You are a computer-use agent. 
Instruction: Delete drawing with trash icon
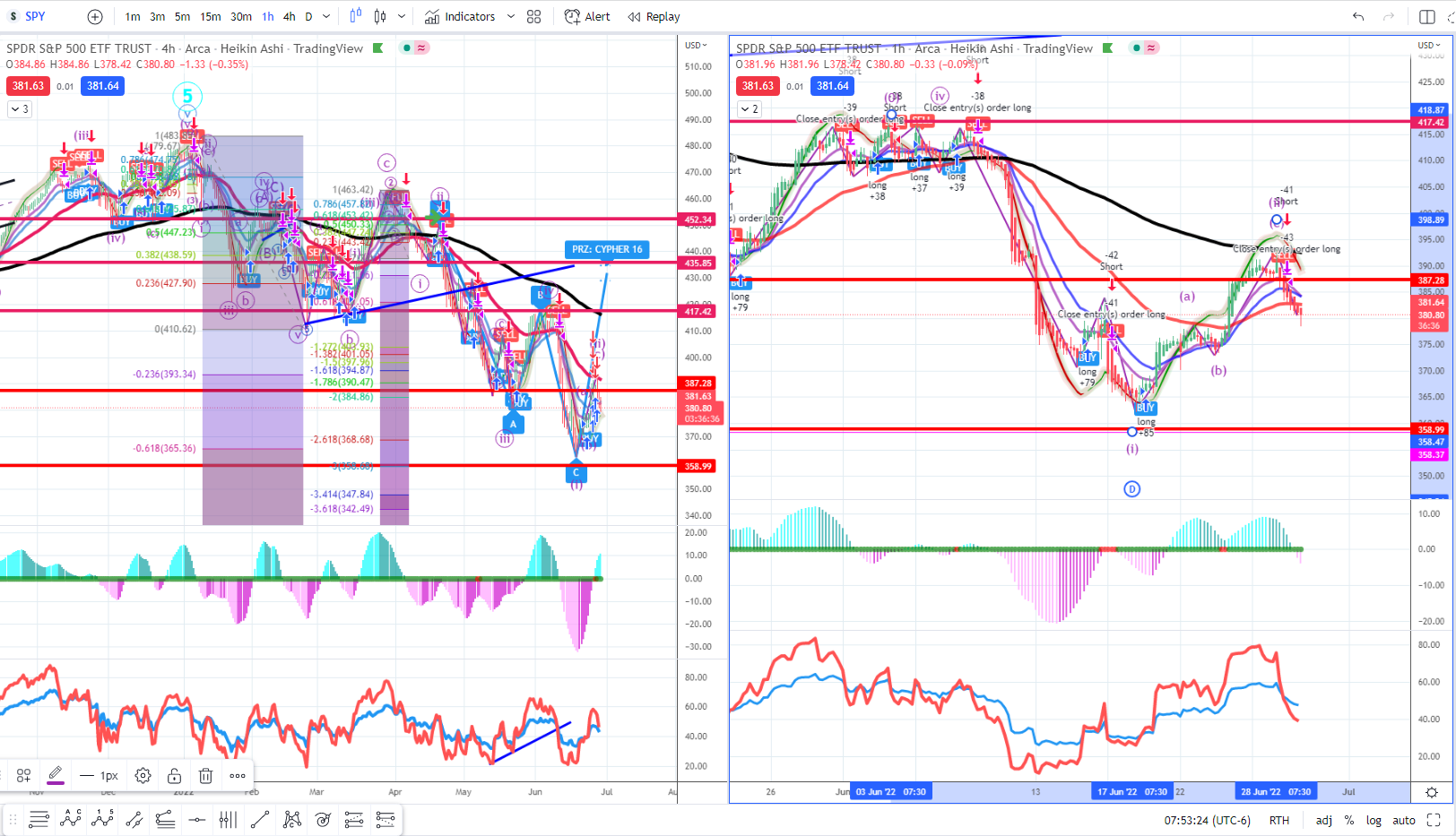[205, 775]
